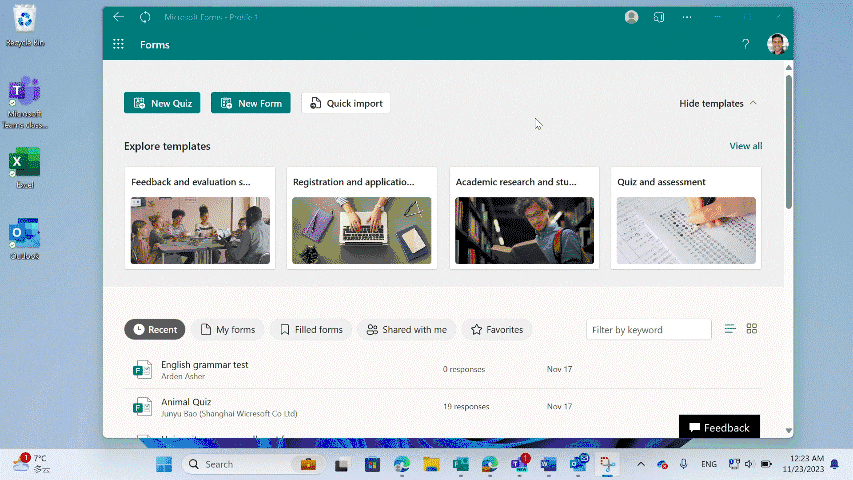
Task: Open the weather widget
Action: pyautogui.click(x=32, y=464)
